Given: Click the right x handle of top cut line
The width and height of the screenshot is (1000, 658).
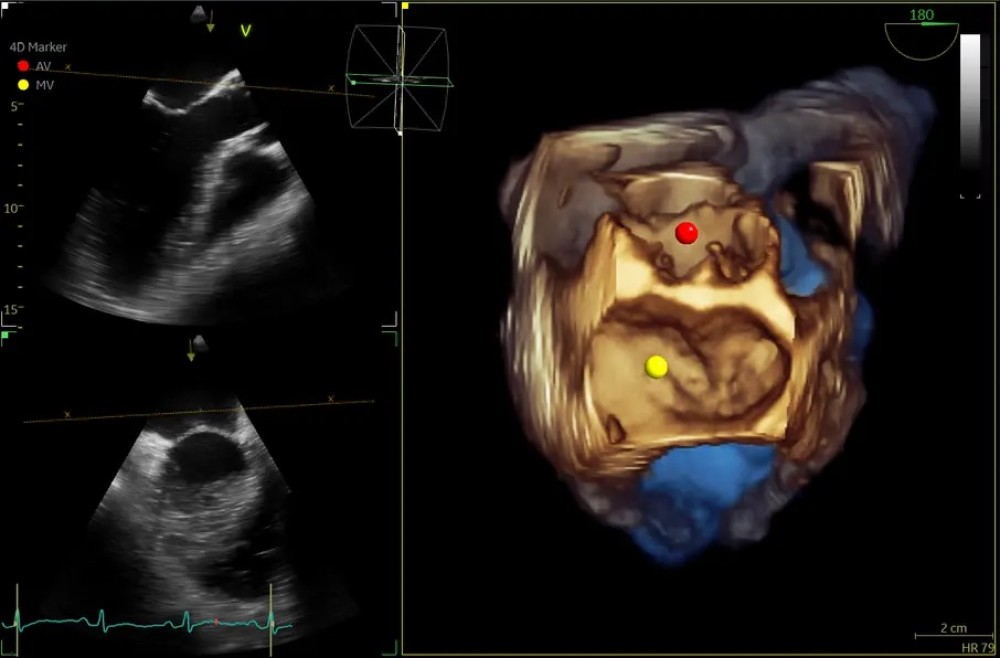Looking at the screenshot, I should (x=330, y=90).
